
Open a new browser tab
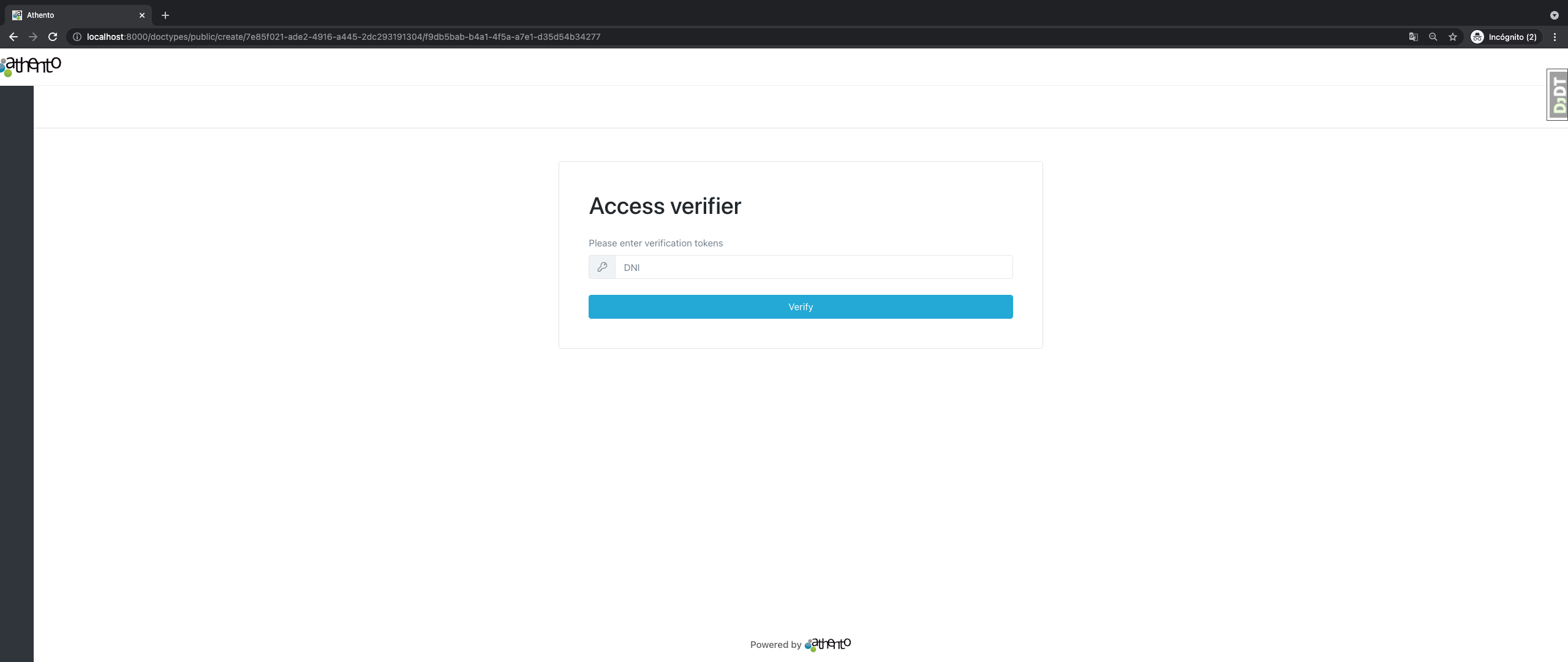[165, 15]
